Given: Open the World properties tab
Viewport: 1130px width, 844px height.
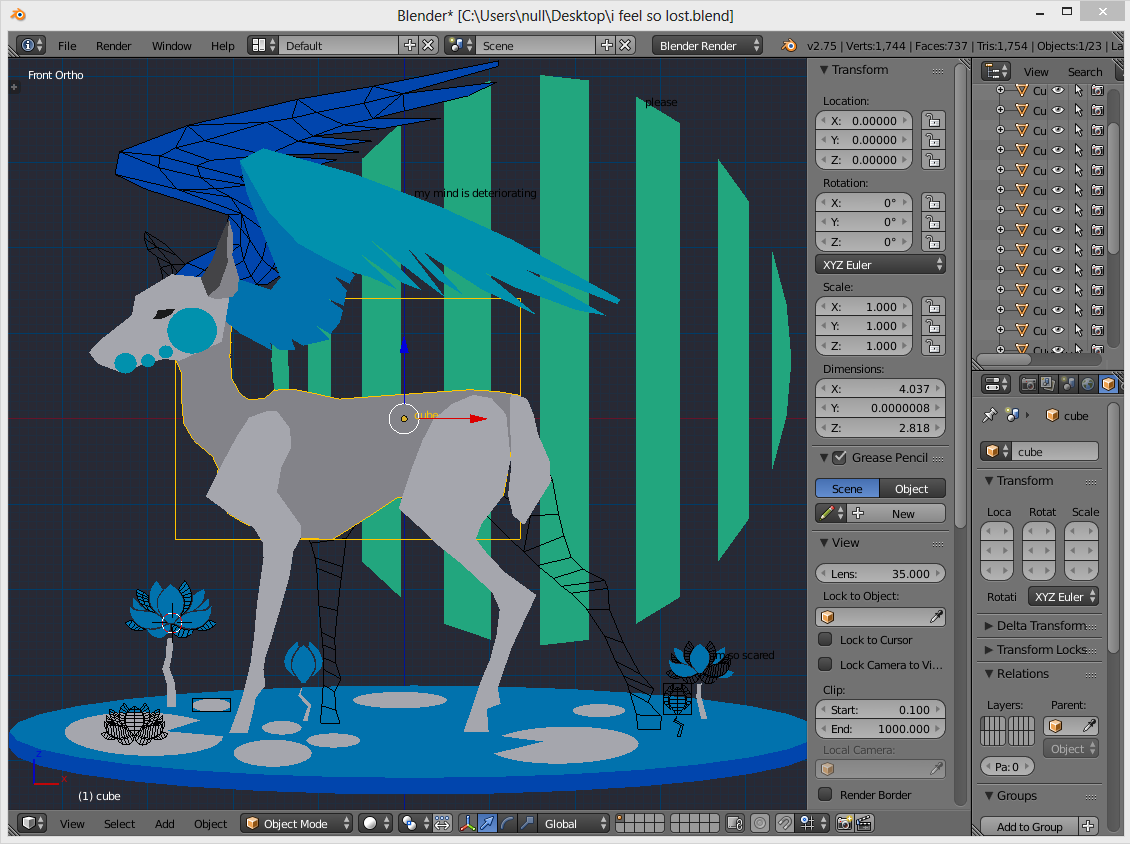Looking at the screenshot, I should [x=1088, y=384].
